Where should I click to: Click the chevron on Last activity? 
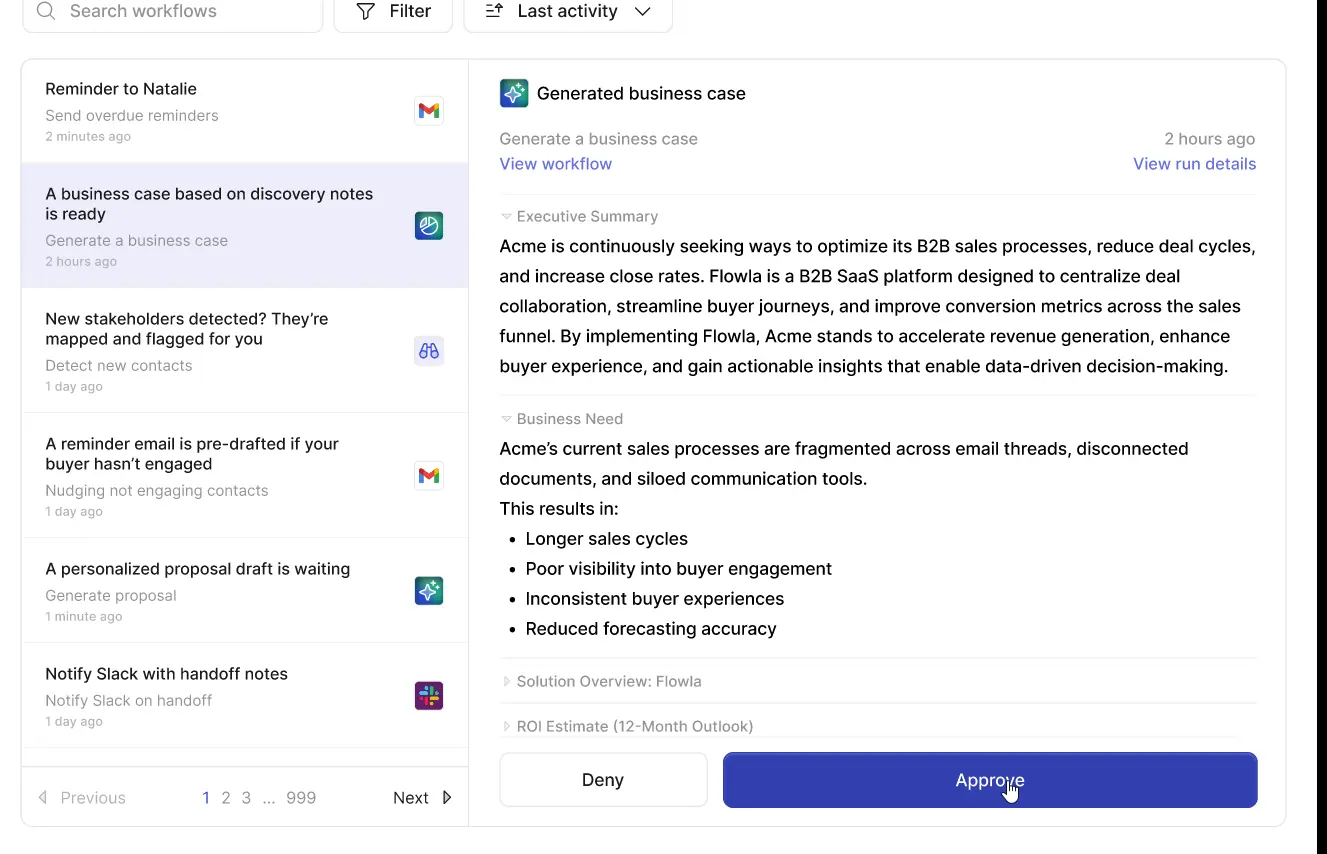tap(642, 12)
